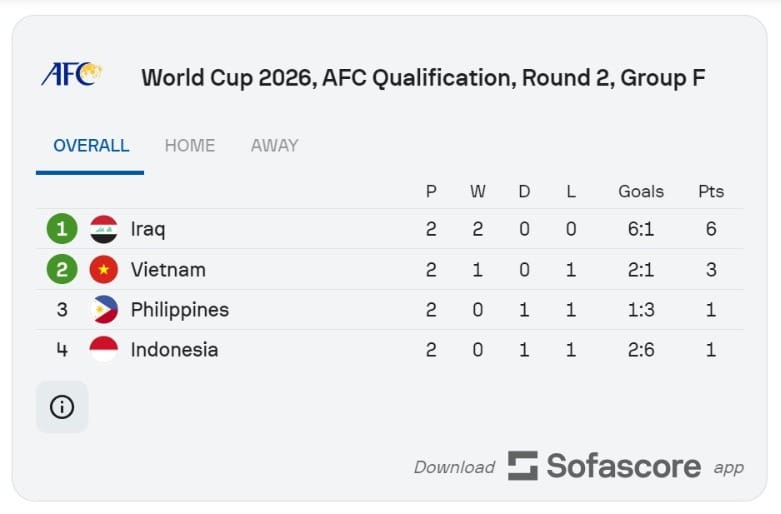
Task: Click the Goals column header
Action: (641, 191)
